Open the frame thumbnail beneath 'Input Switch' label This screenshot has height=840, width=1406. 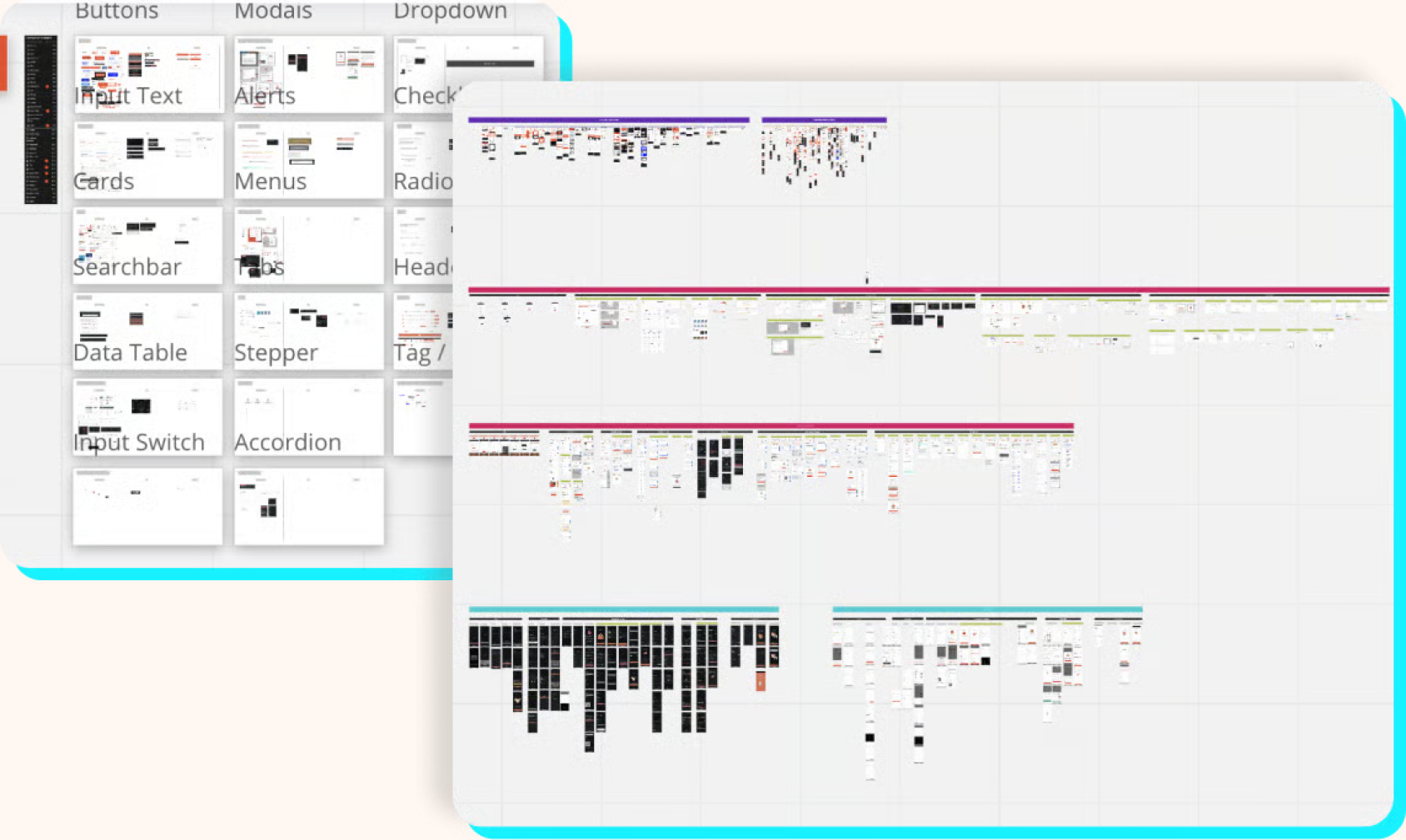tap(147, 507)
